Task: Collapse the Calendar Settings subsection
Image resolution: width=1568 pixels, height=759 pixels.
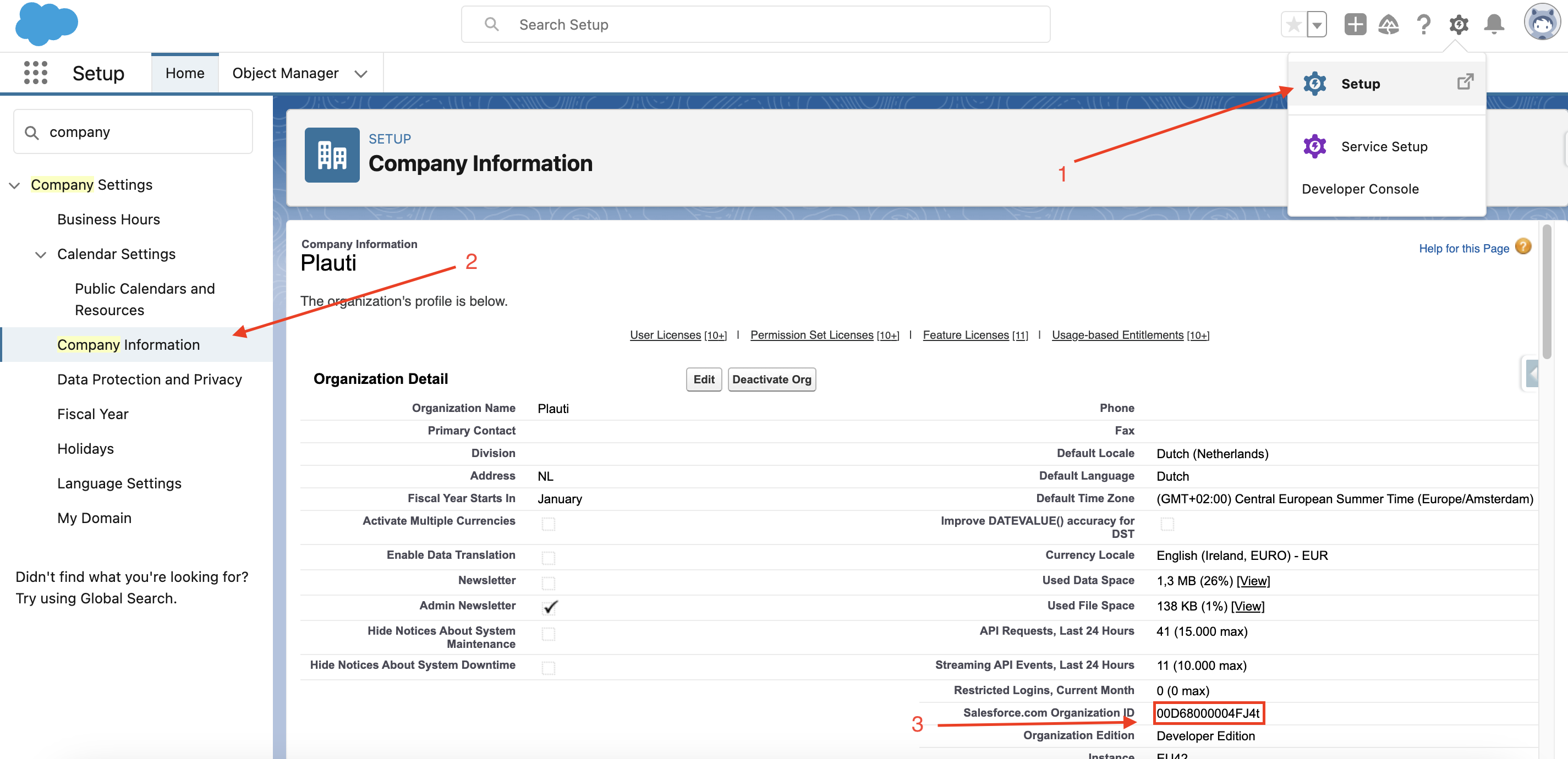Action: pos(41,255)
